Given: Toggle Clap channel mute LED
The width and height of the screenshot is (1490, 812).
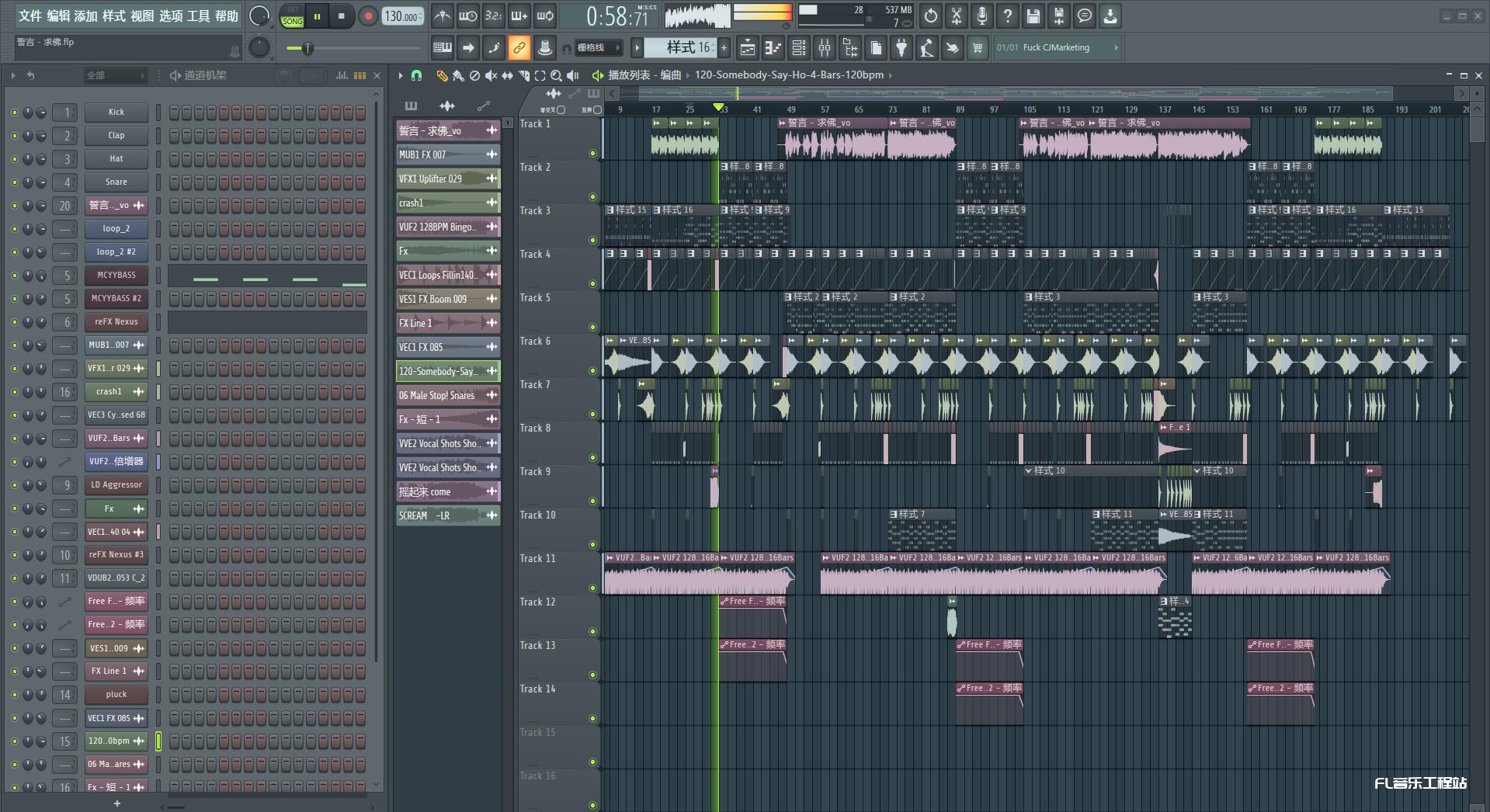Looking at the screenshot, I should coord(14,136).
